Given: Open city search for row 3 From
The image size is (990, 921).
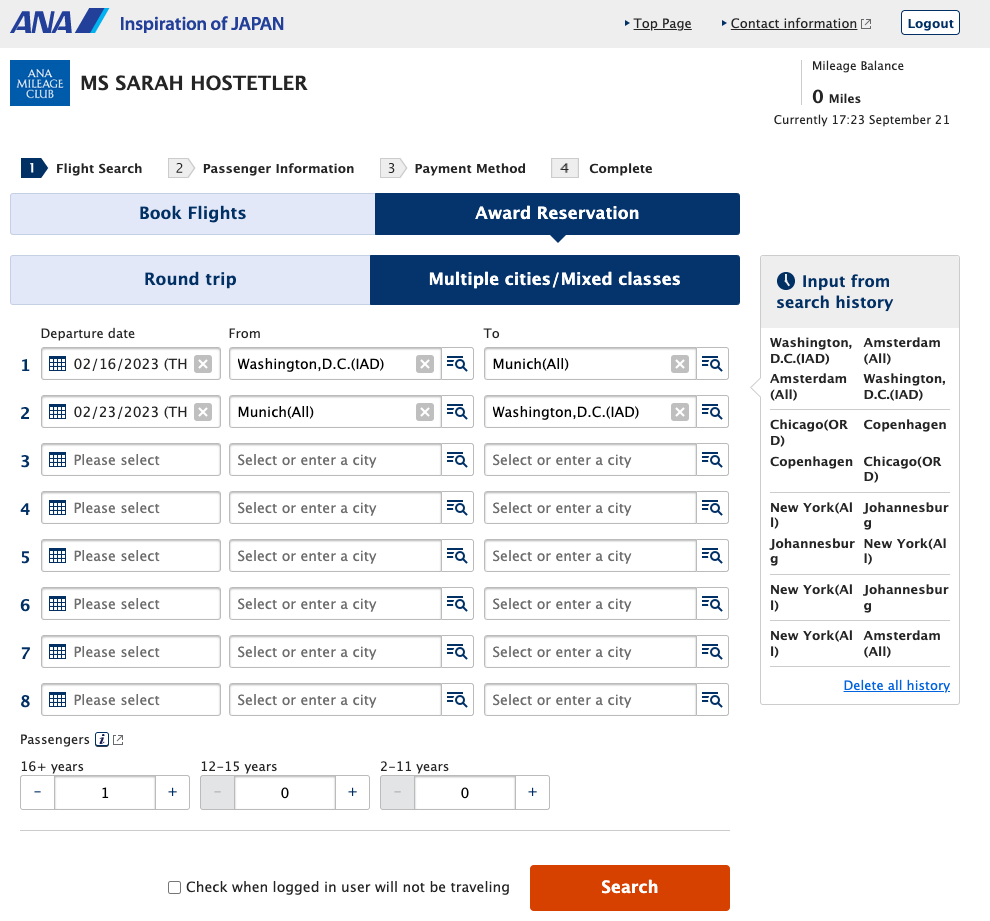Looking at the screenshot, I should tap(457, 460).
